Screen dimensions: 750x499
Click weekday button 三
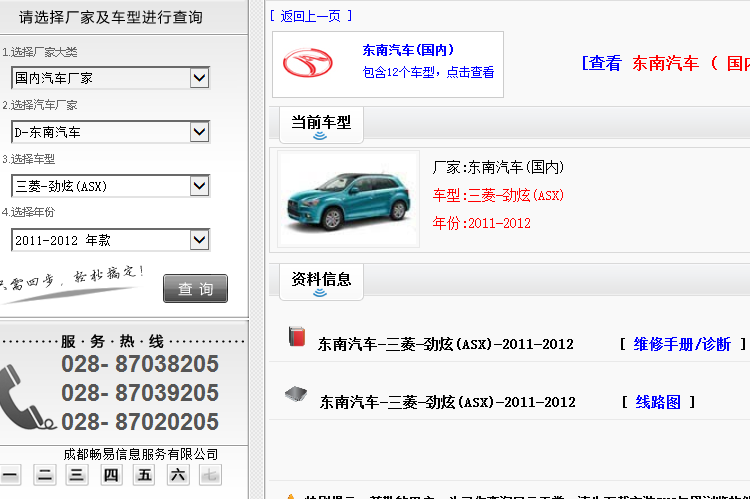[x=77, y=475]
